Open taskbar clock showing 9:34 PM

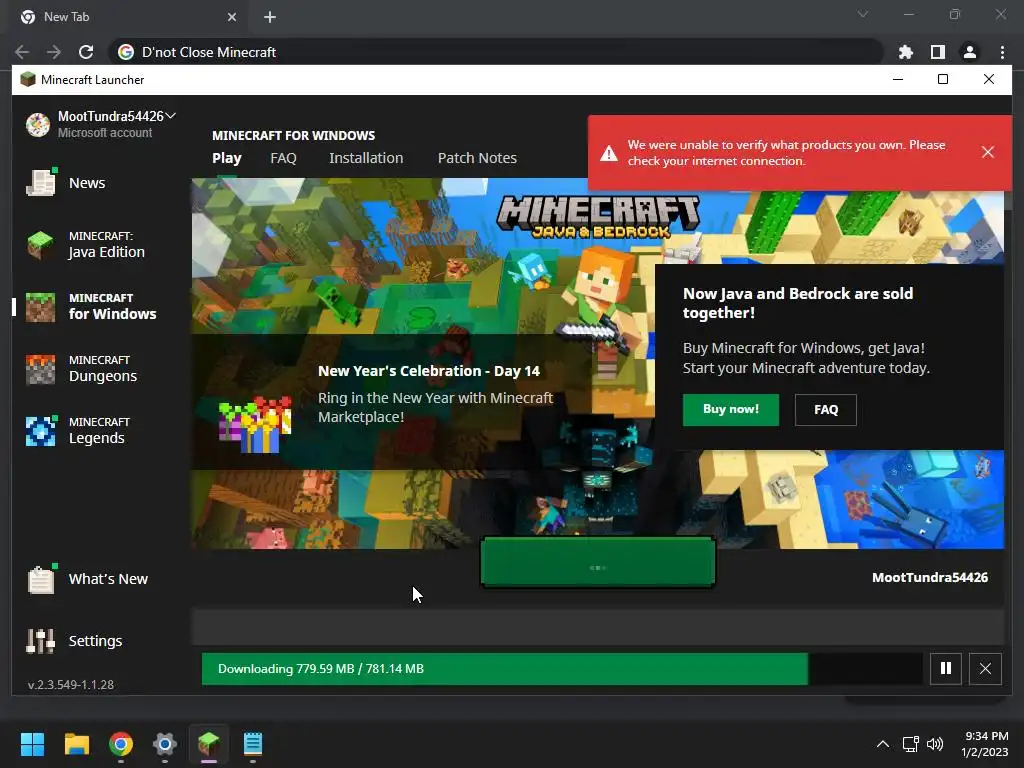985,744
